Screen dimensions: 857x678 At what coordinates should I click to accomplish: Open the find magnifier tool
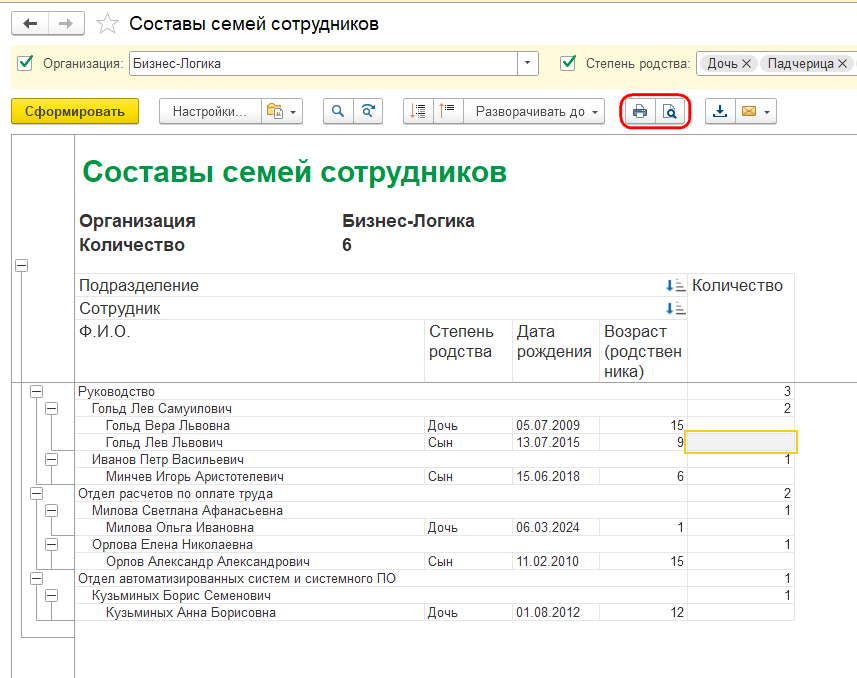(x=338, y=112)
